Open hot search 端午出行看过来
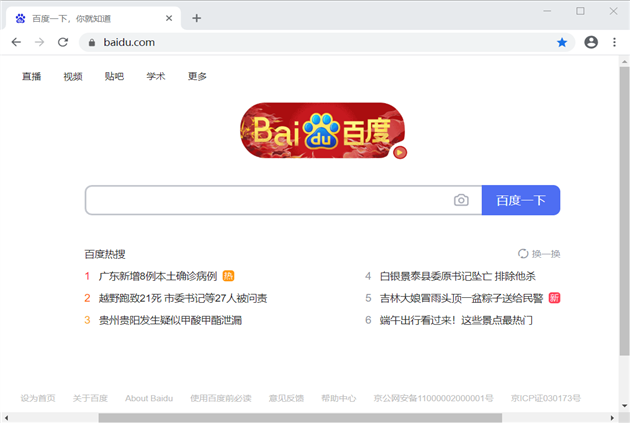The image size is (630, 423). pos(456,320)
